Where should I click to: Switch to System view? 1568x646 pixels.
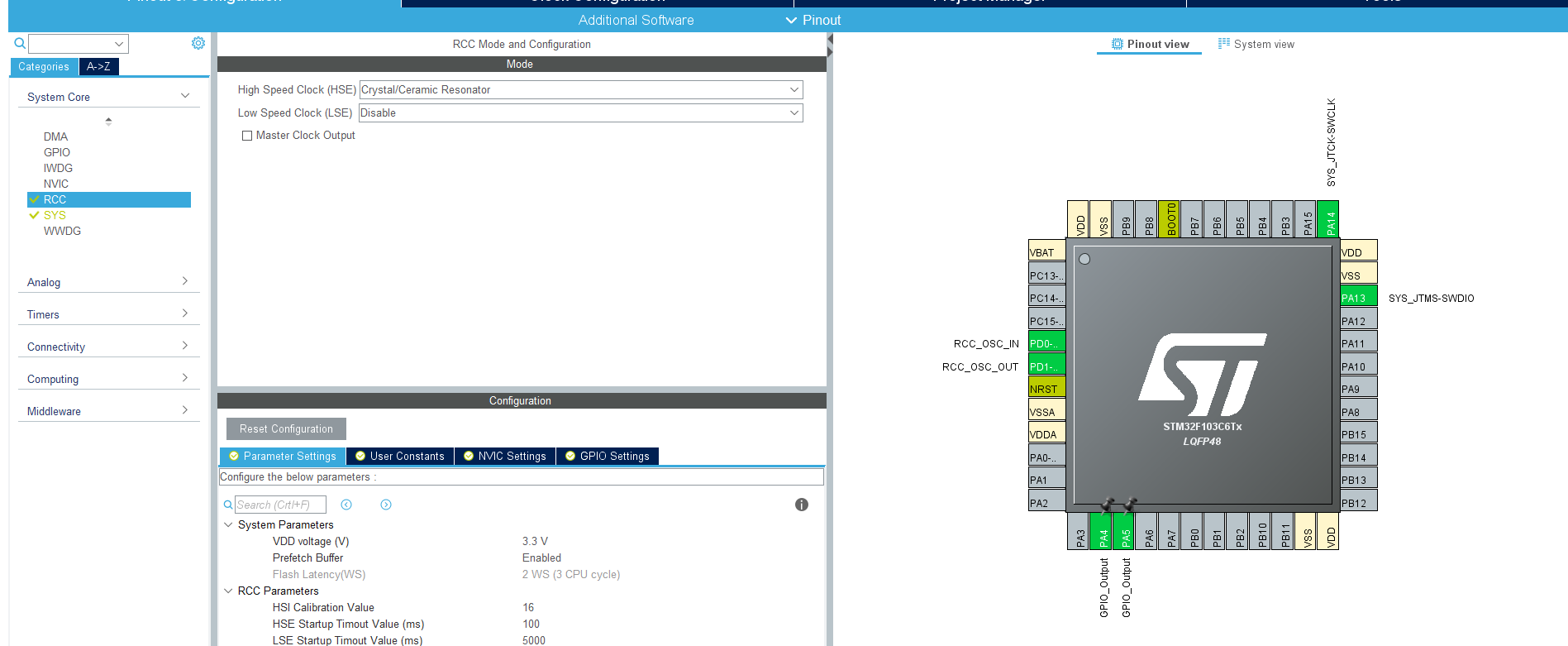click(1256, 44)
